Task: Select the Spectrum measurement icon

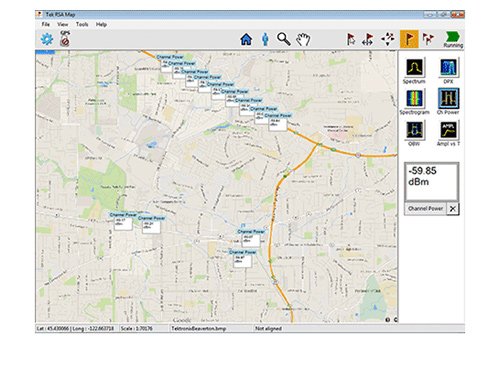Action: pos(414,71)
